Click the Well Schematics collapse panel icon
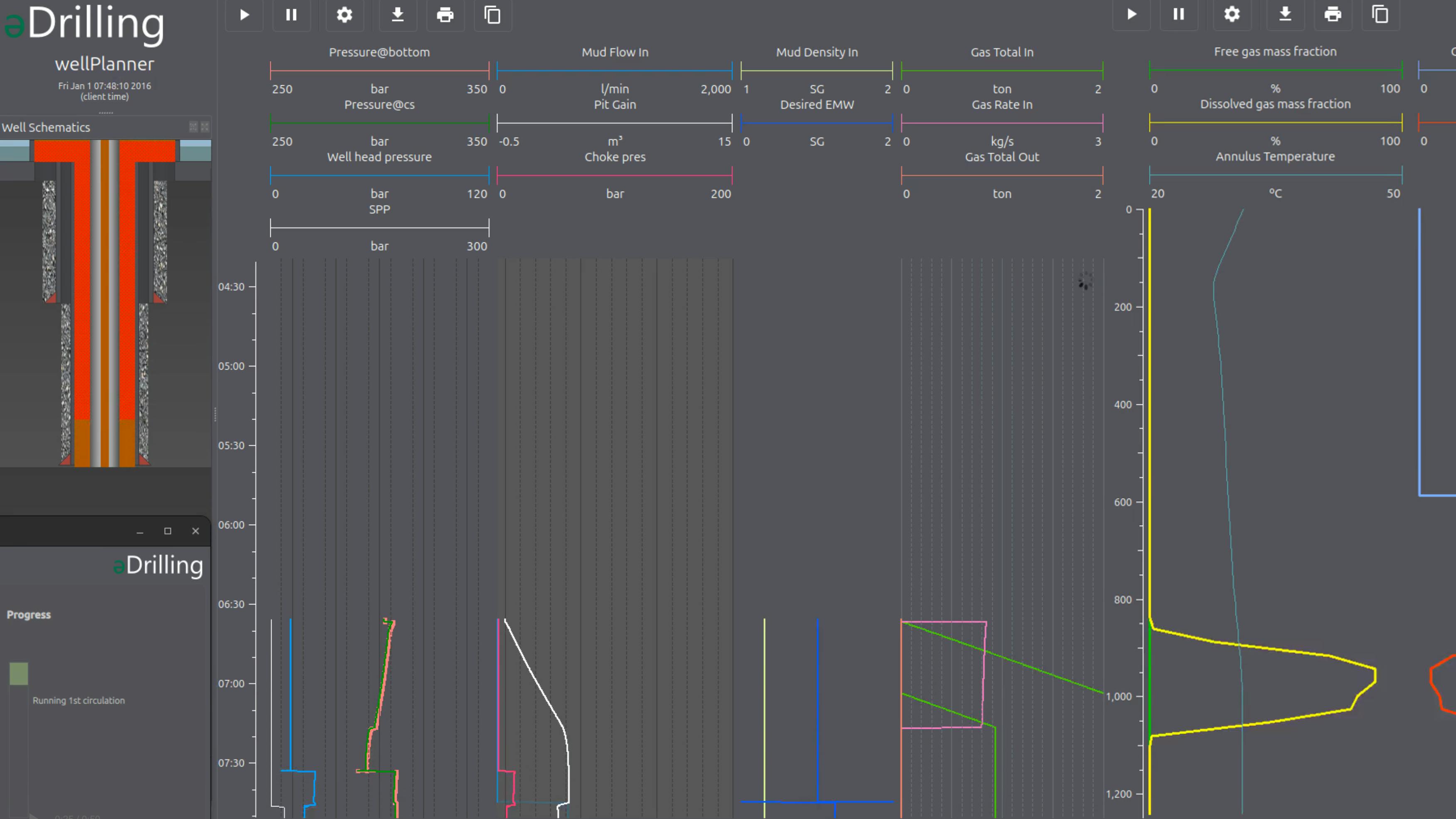Screen dimensions: 1456x819 click(205, 127)
